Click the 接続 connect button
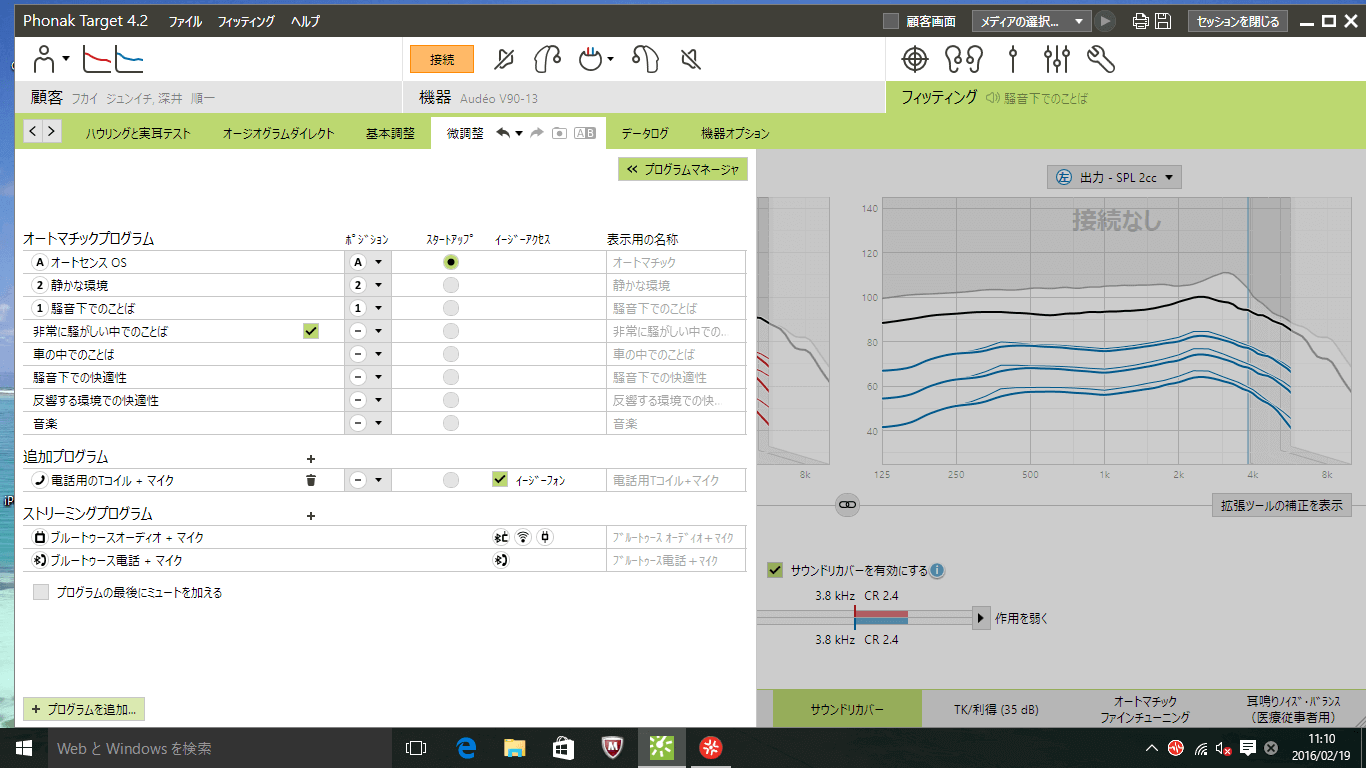 click(442, 60)
